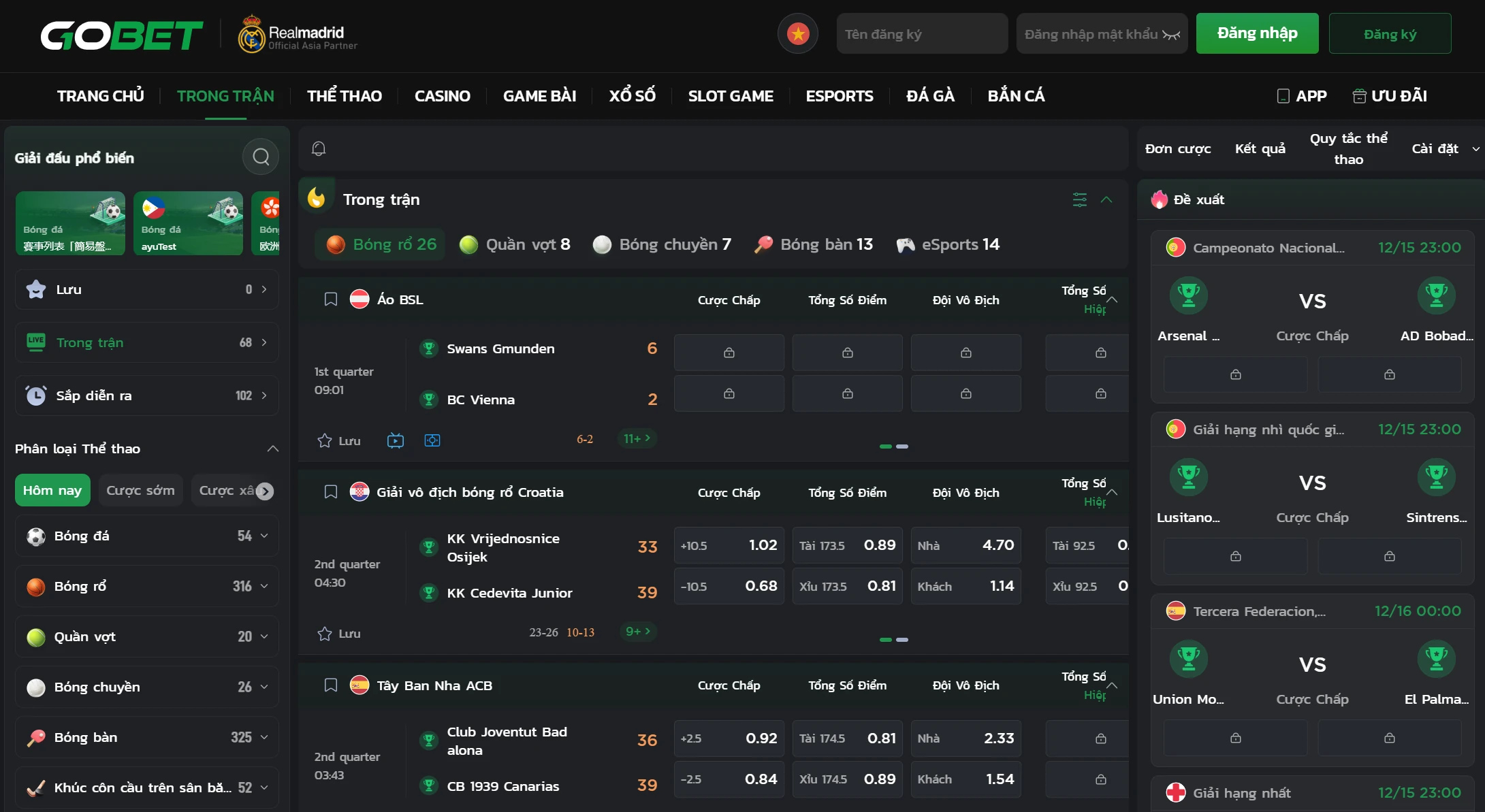Expand the Khúc côn cầu 52 category
This screenshot has height=812, width=1485.
click(147, 787)
